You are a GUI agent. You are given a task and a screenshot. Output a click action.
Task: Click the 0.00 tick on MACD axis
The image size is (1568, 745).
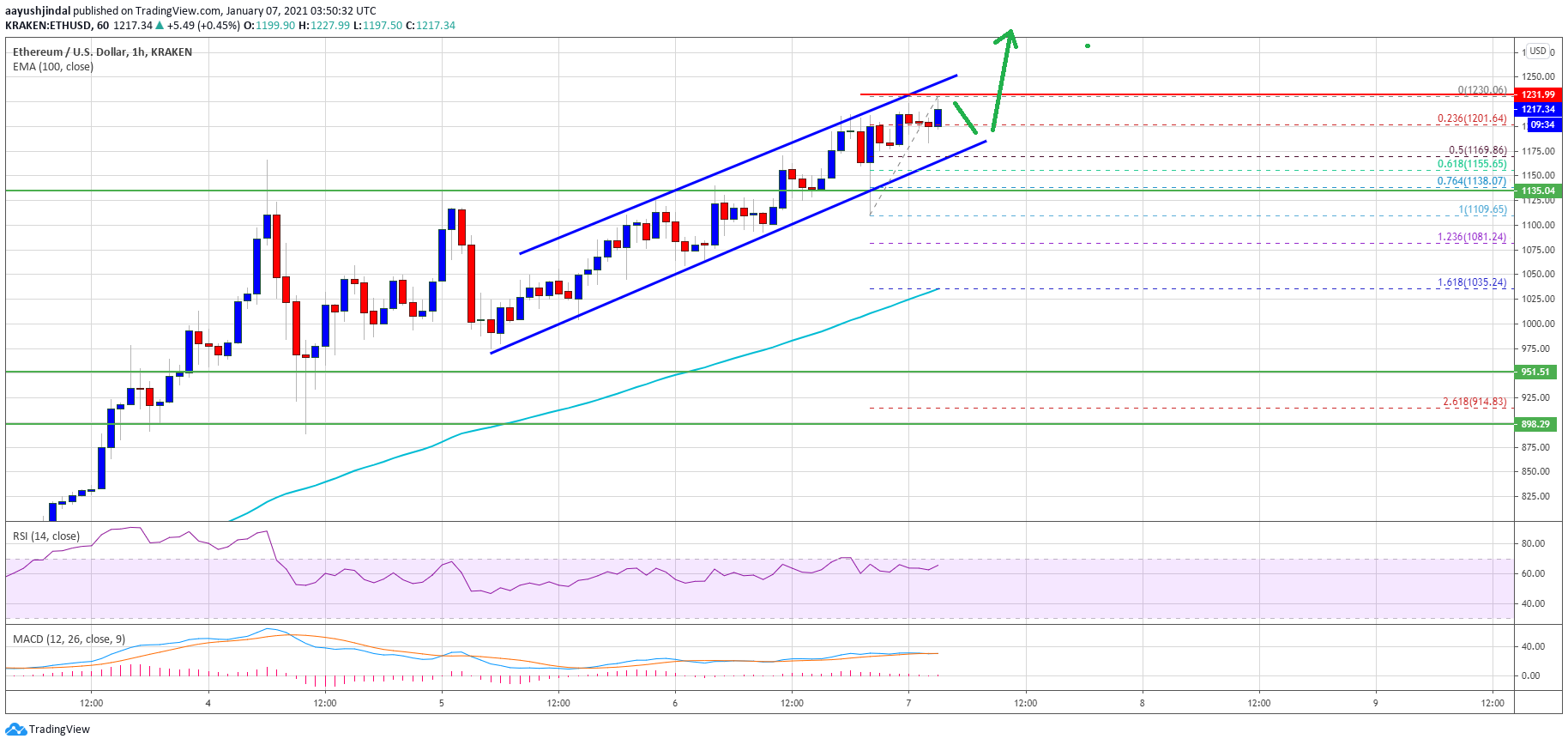[x=1530, y=675]
